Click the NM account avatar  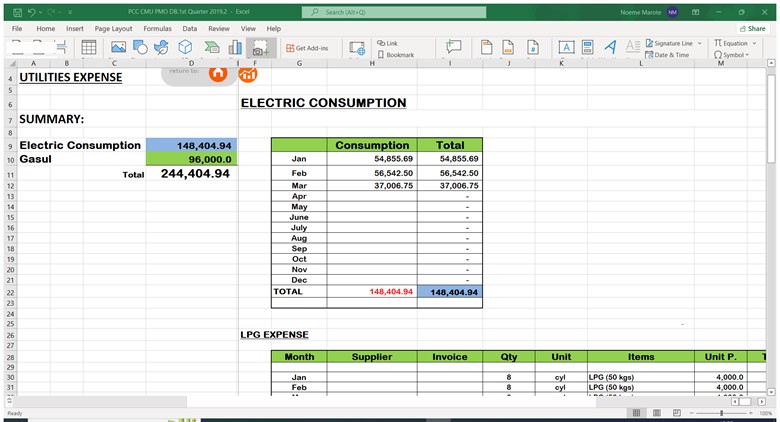coord(673,12)
